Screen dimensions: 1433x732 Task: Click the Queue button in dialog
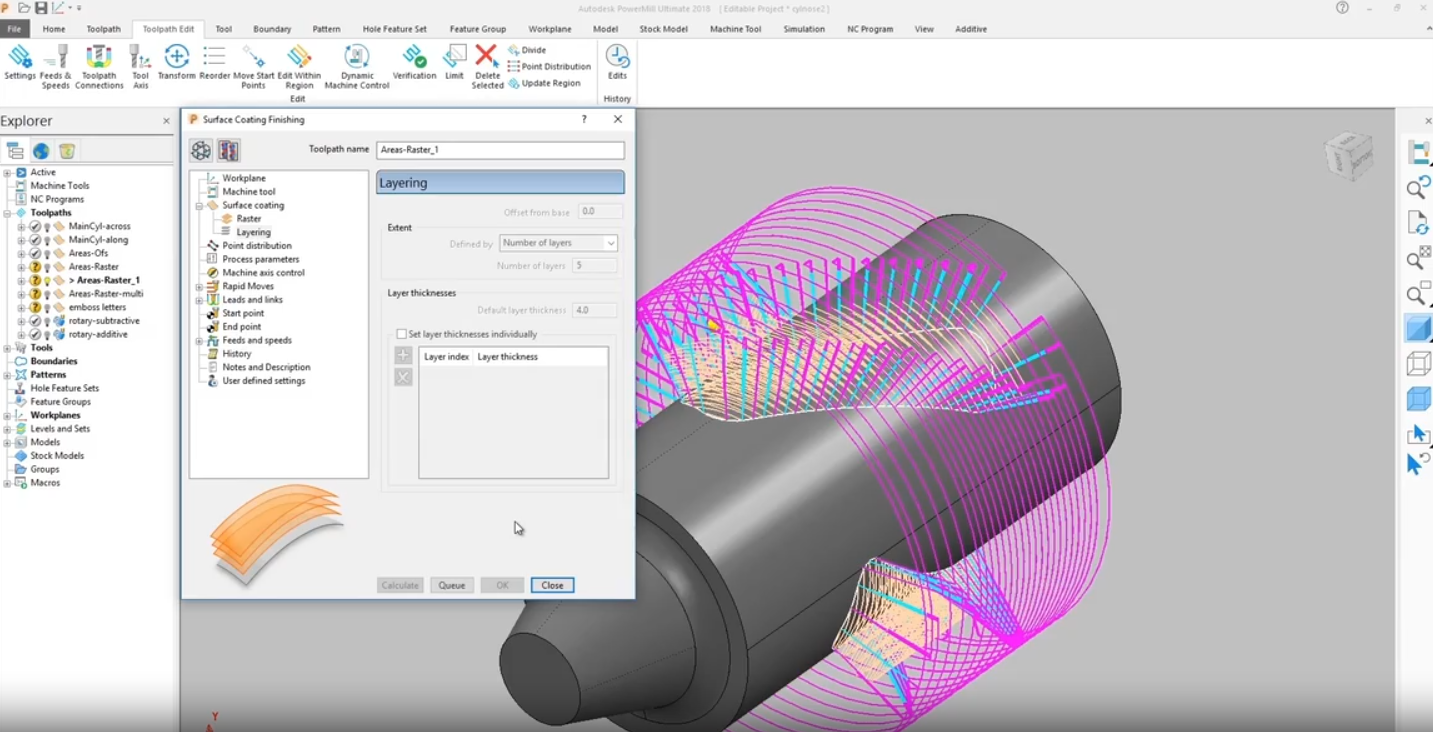click(x=451, y=585)
